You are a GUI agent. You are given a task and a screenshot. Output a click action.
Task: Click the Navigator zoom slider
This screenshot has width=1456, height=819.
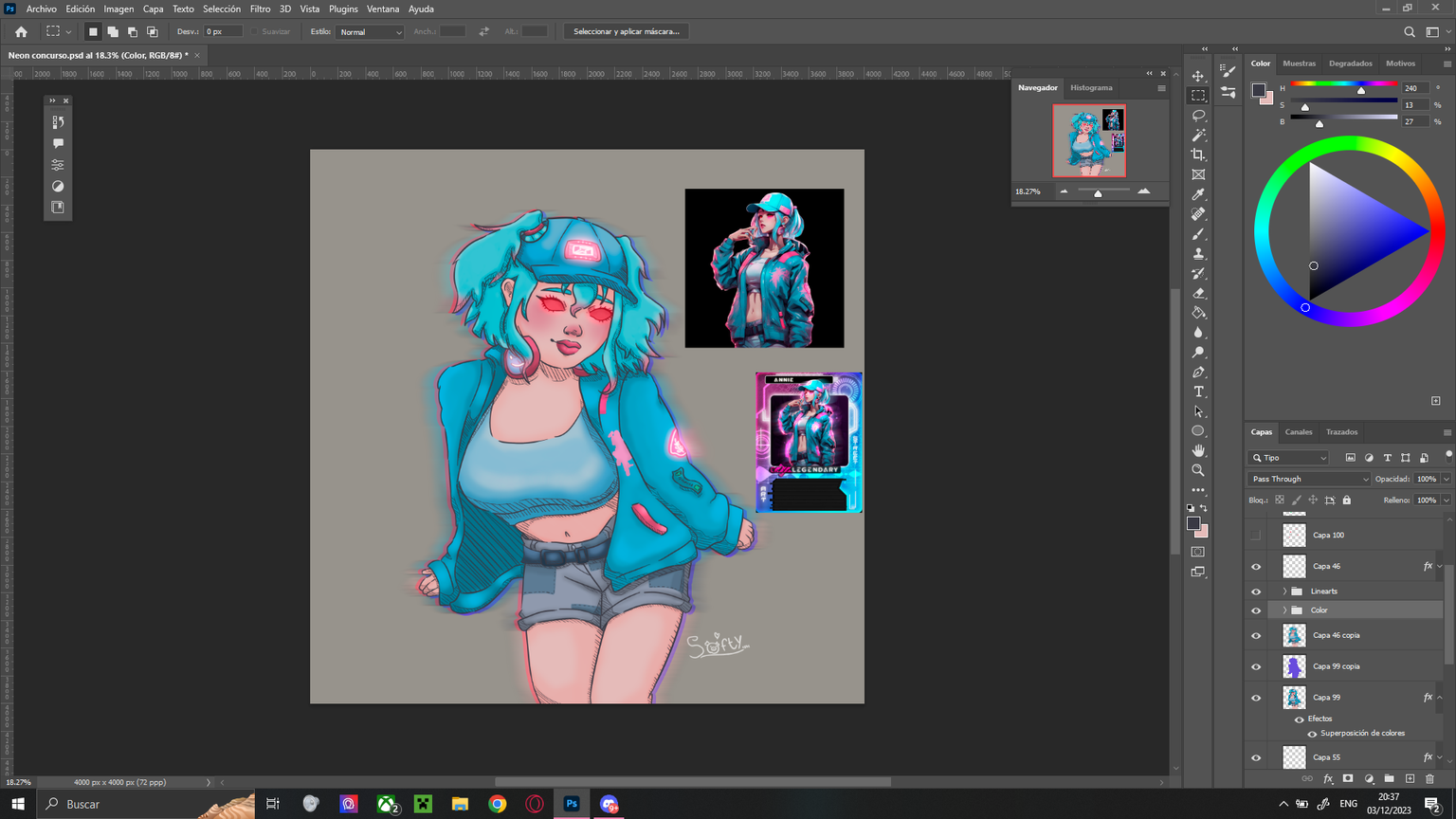pos(1103,191)
